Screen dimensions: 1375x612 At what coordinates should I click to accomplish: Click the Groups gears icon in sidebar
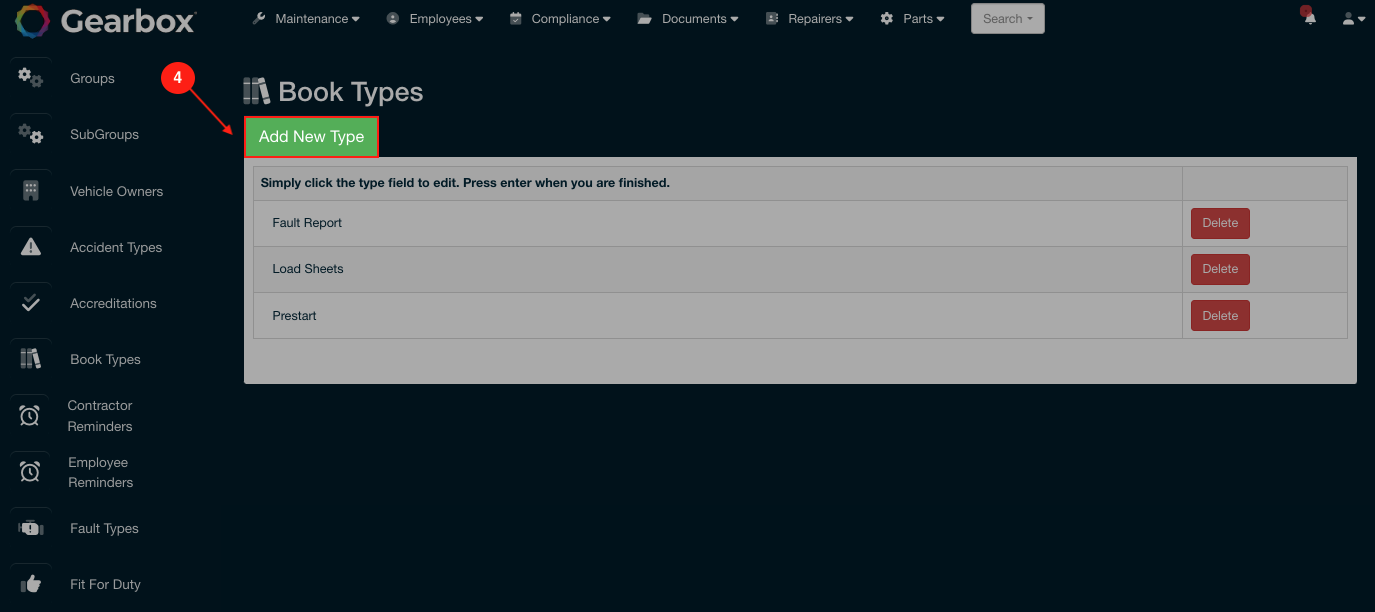31,78
